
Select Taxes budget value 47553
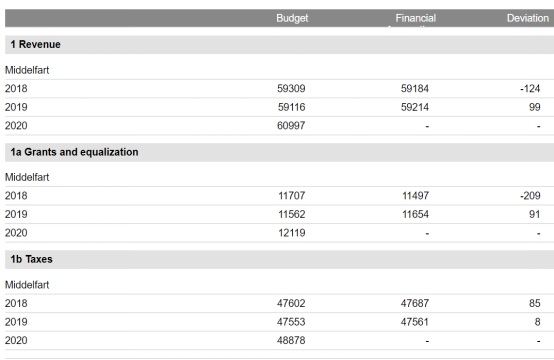point(291,322)
